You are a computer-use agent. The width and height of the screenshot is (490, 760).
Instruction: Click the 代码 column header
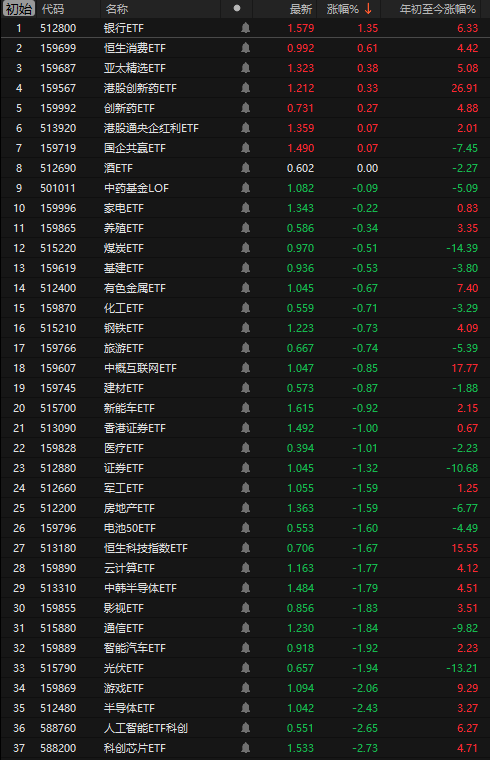pyautogui.click(x=53, y=9)
